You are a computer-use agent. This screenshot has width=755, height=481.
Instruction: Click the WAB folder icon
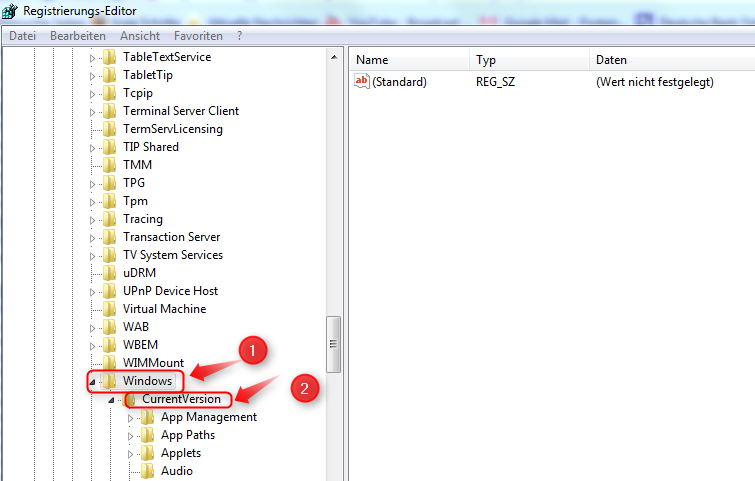tap(109, 327)
